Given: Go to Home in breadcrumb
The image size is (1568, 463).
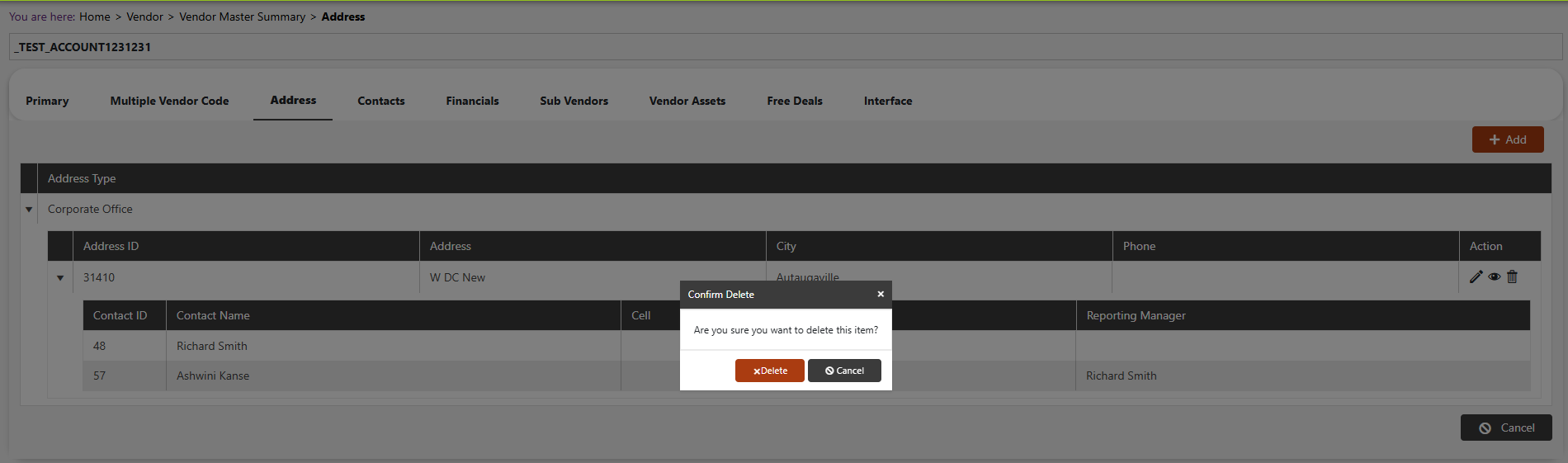Looking at the screenshot, I should [95, 17].
